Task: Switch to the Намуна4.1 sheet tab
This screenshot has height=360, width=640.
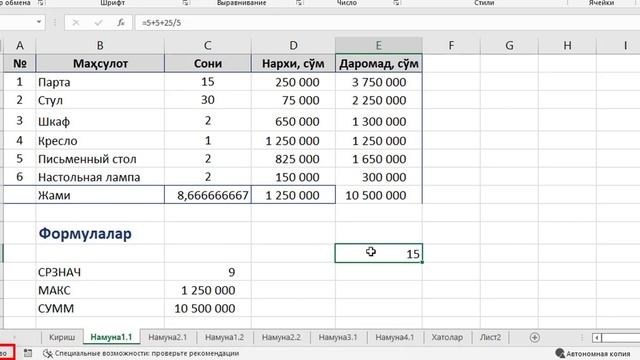Action: tap(395, 337)
